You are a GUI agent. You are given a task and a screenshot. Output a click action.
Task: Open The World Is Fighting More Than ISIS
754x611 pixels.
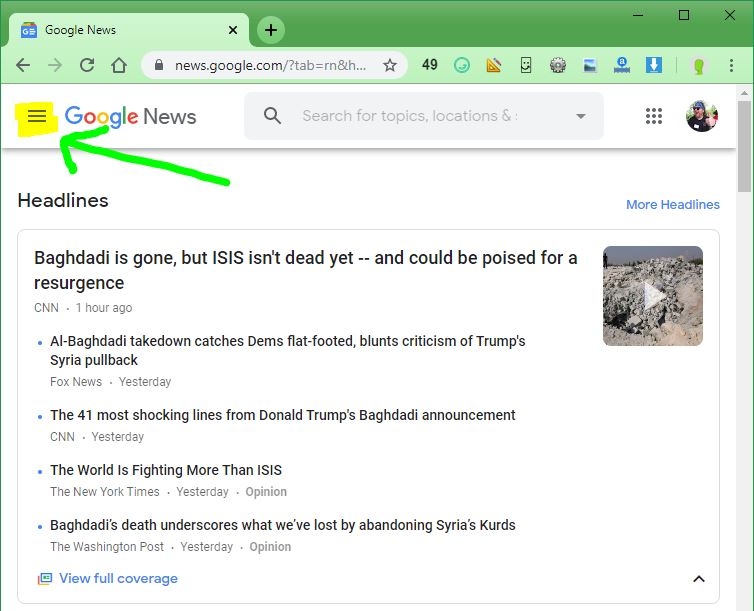pyautogui.click(x=166, y=470)
